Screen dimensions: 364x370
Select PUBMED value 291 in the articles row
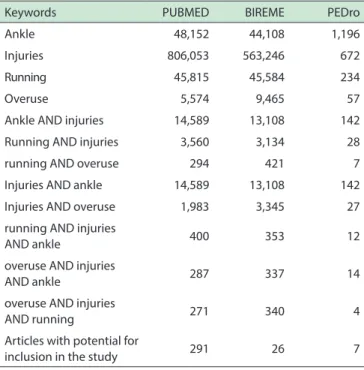click(200, 349)
